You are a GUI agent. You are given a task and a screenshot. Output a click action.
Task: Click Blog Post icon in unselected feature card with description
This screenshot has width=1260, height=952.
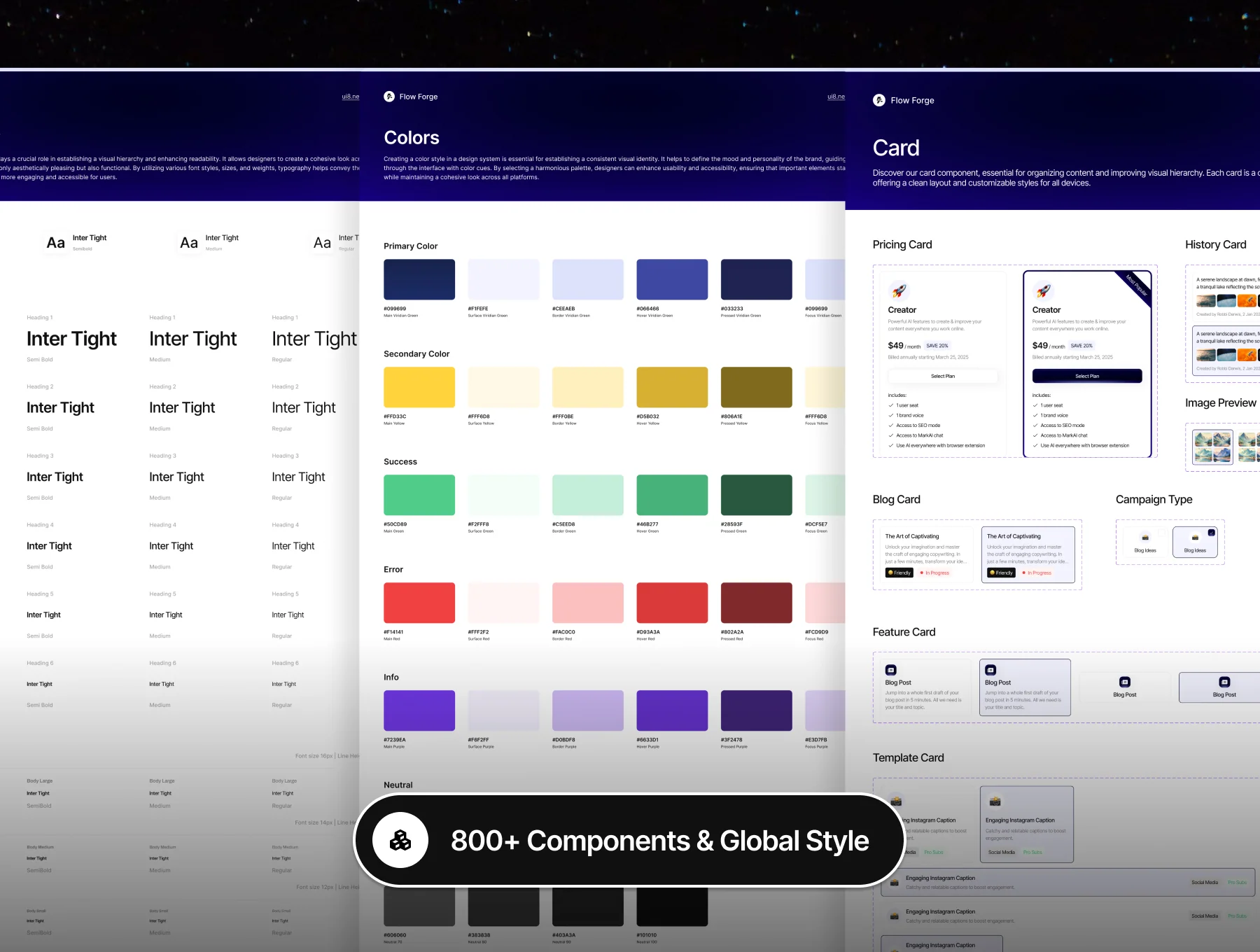(891, 670)
